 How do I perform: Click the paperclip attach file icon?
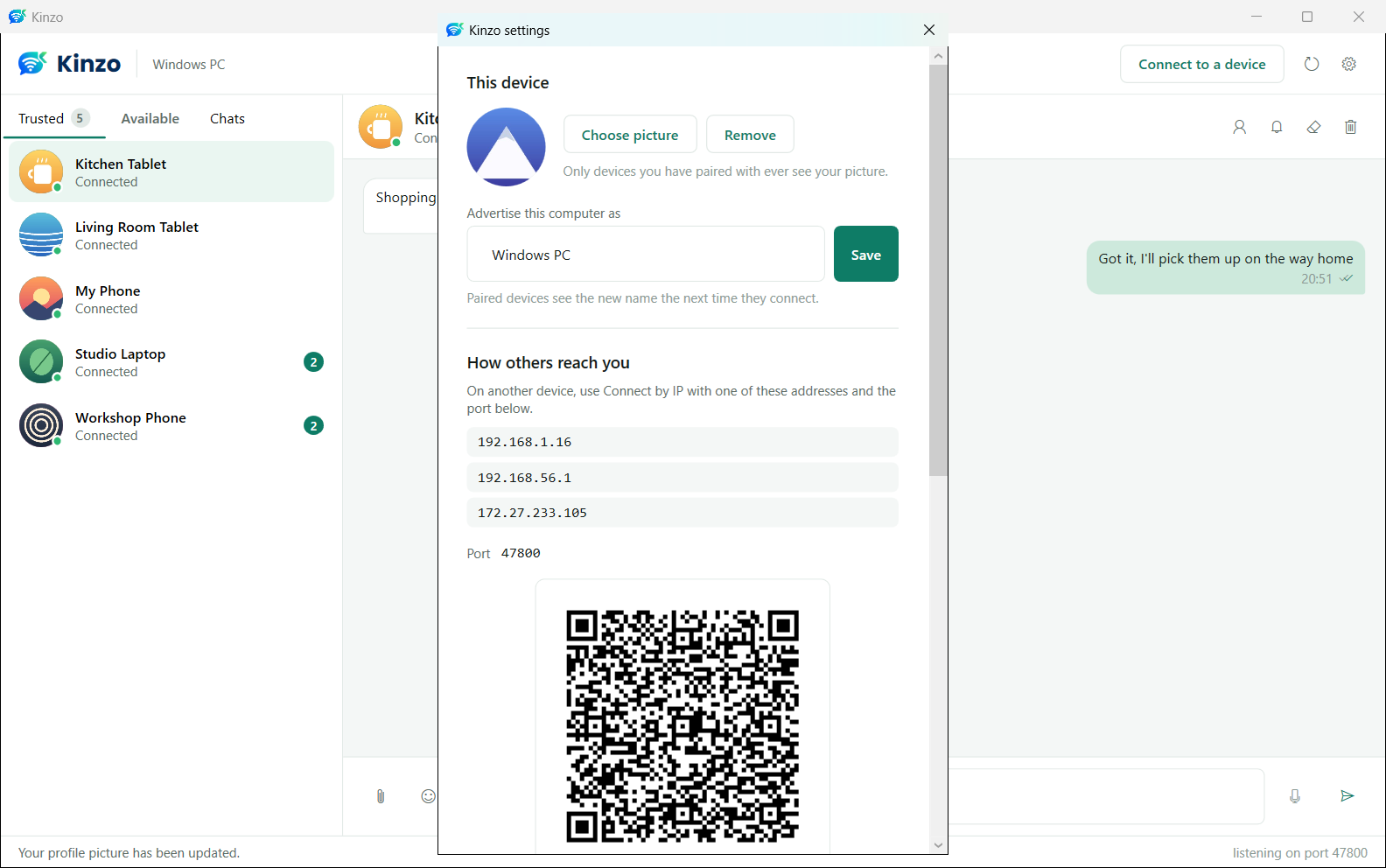(x=381, y=796)
